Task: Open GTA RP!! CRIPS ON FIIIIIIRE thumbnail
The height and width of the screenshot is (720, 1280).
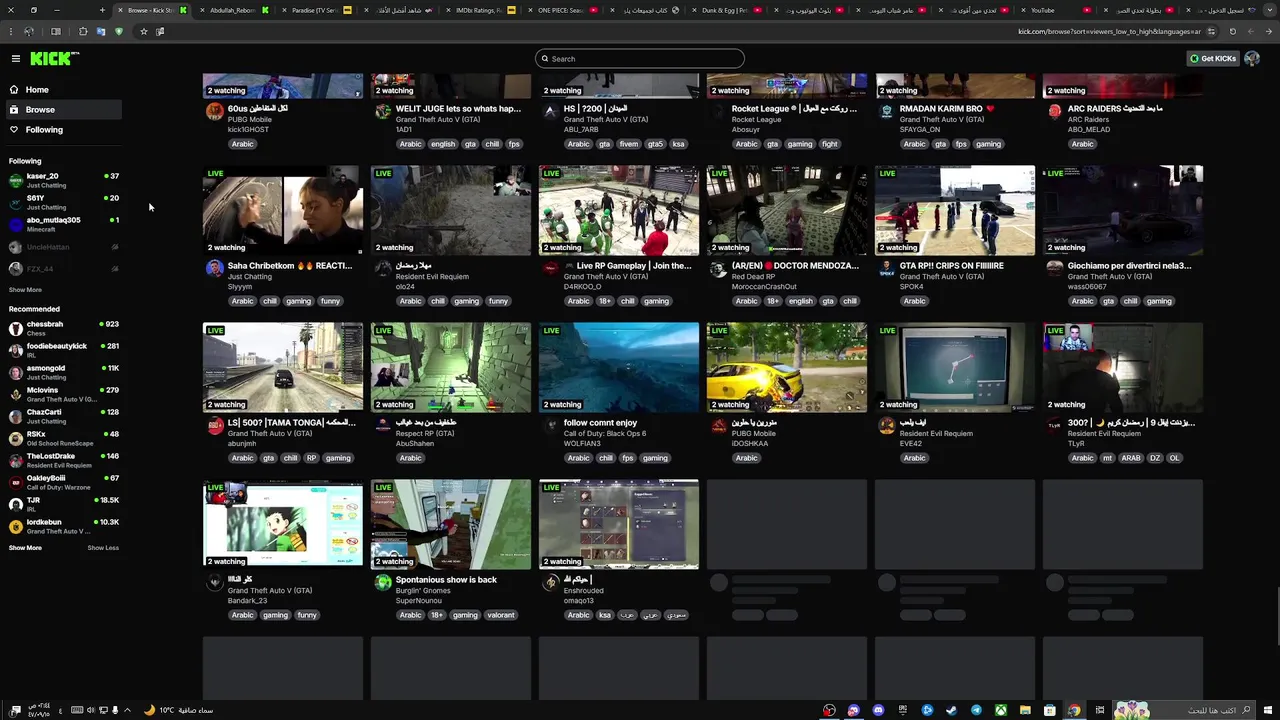Action: tap(955, 211)
